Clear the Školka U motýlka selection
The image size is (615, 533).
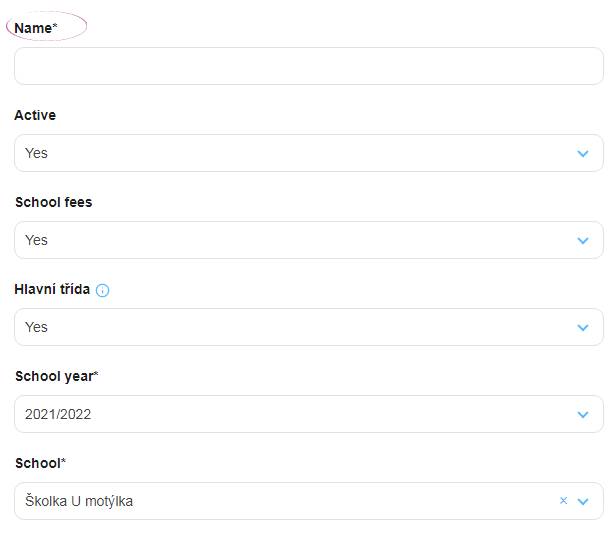pos(563,500)
